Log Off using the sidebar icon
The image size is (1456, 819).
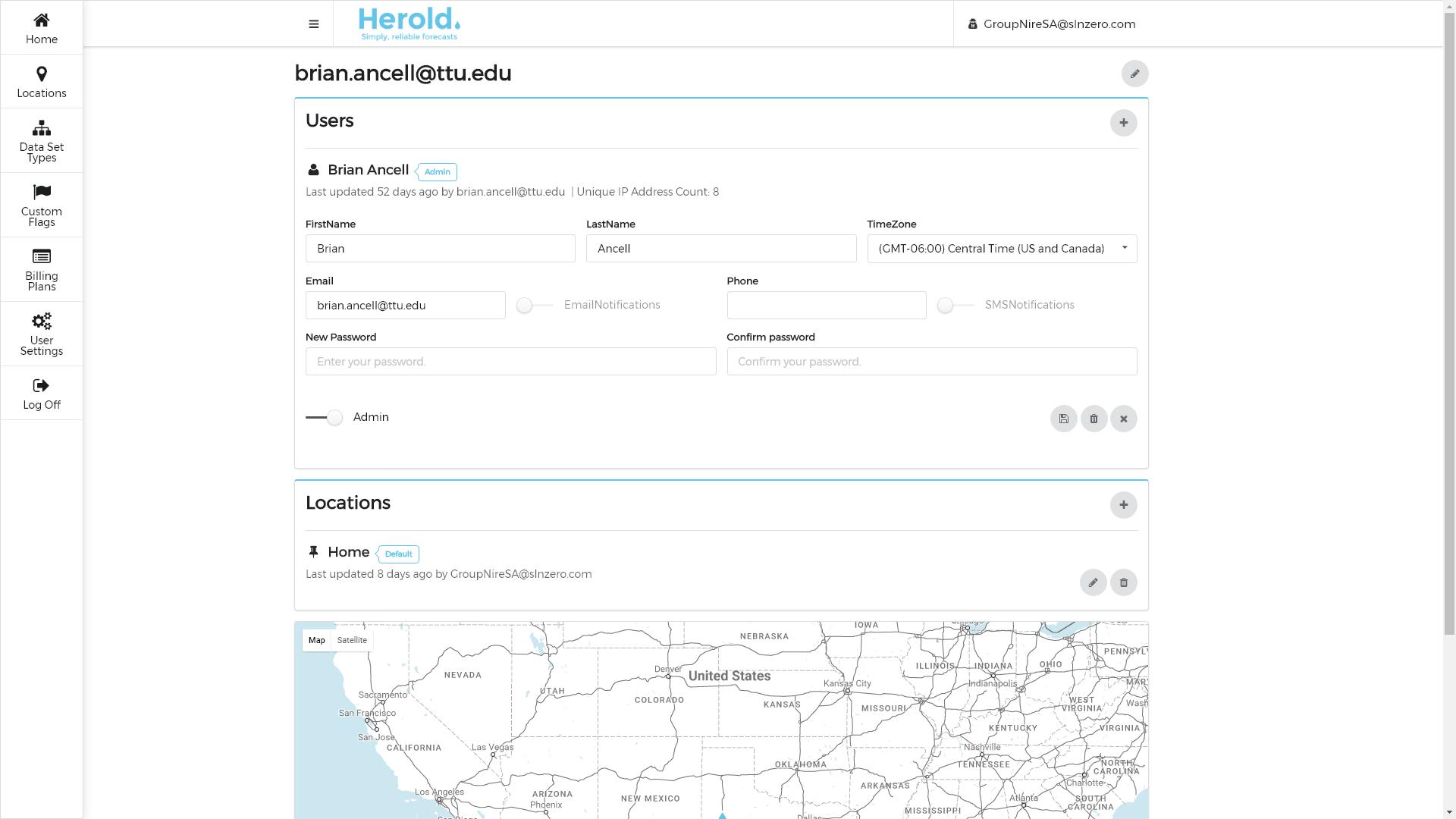click(42, 393)
